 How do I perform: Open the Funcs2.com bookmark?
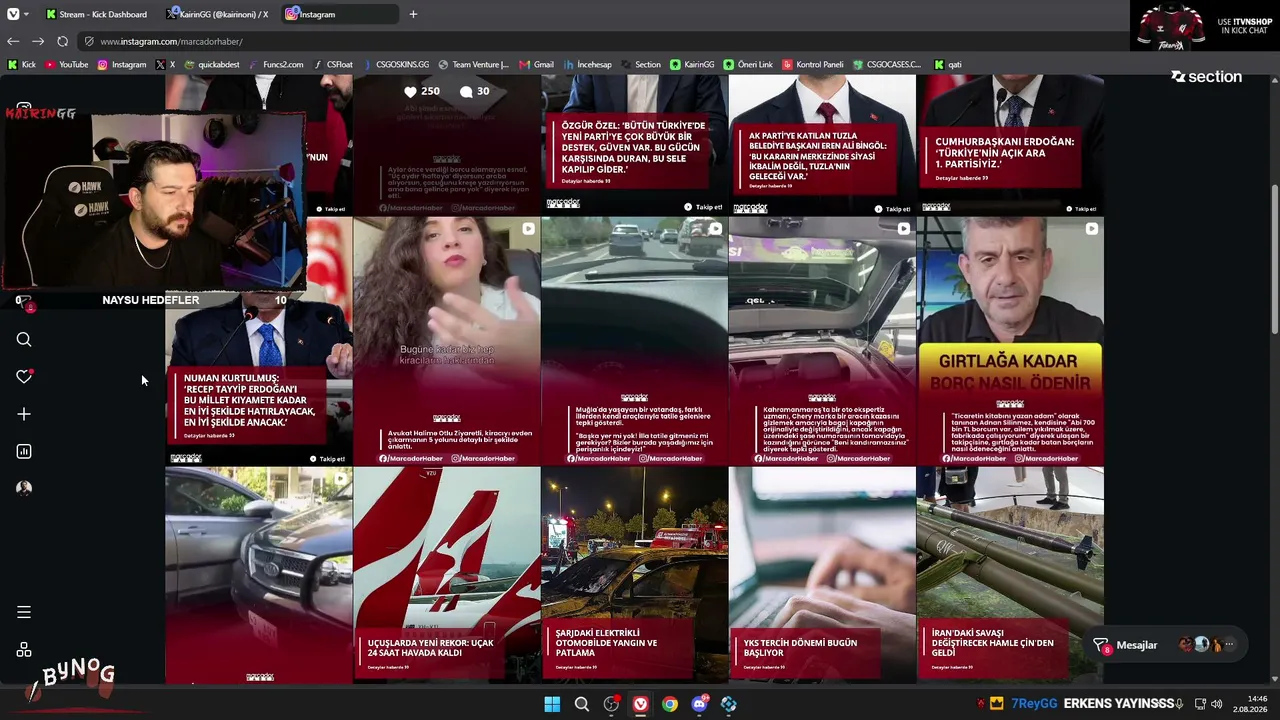275,64
